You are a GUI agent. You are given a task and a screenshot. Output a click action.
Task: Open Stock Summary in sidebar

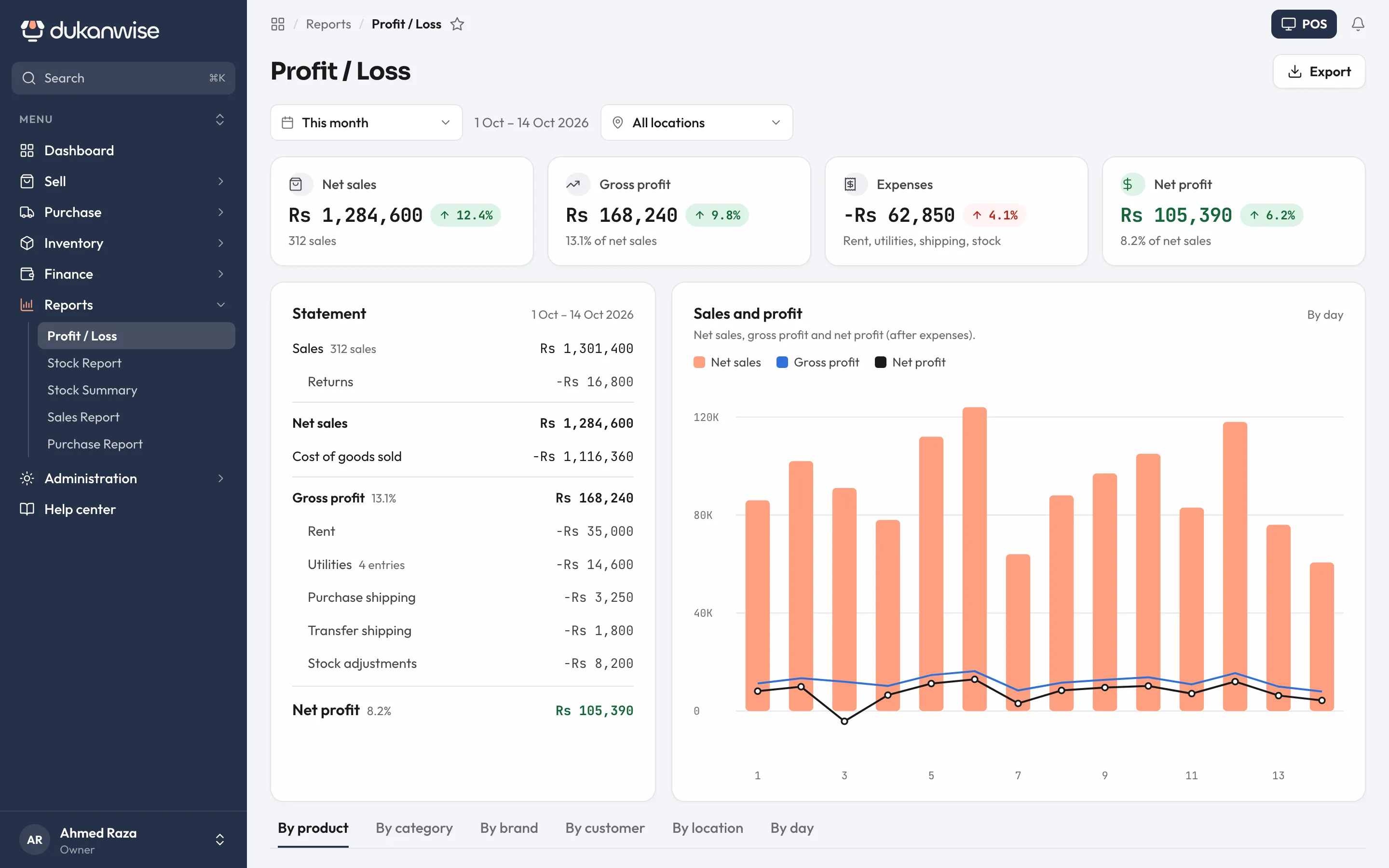click(x=136, y=390)
